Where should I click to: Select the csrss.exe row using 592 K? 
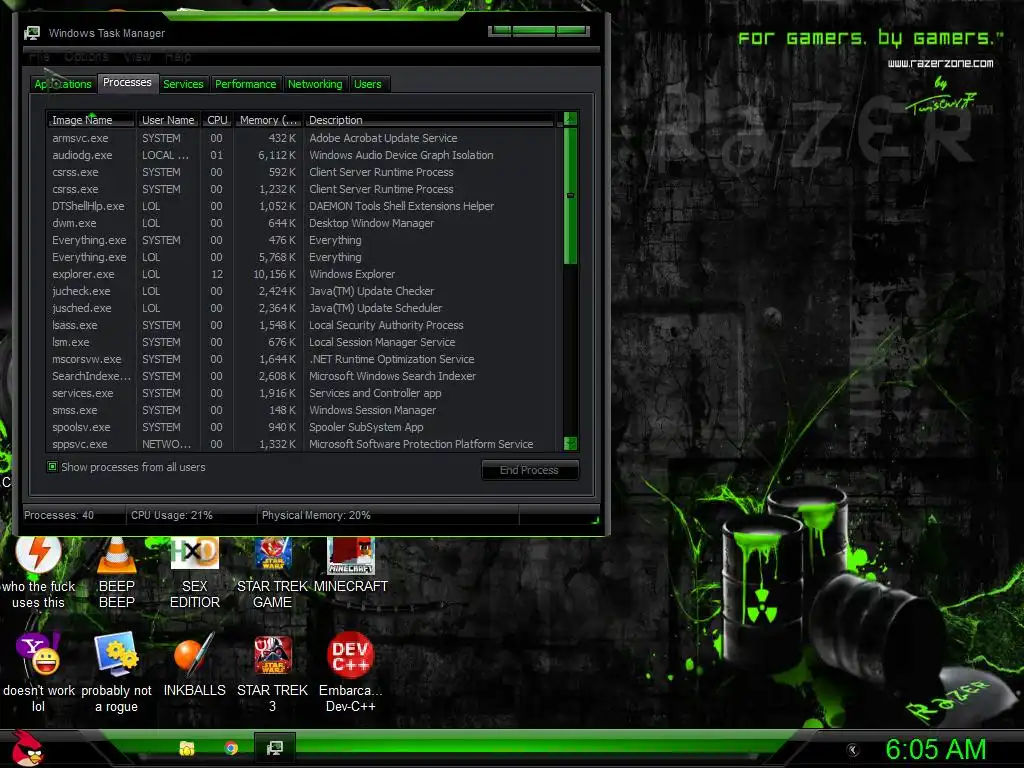[302, 172]
